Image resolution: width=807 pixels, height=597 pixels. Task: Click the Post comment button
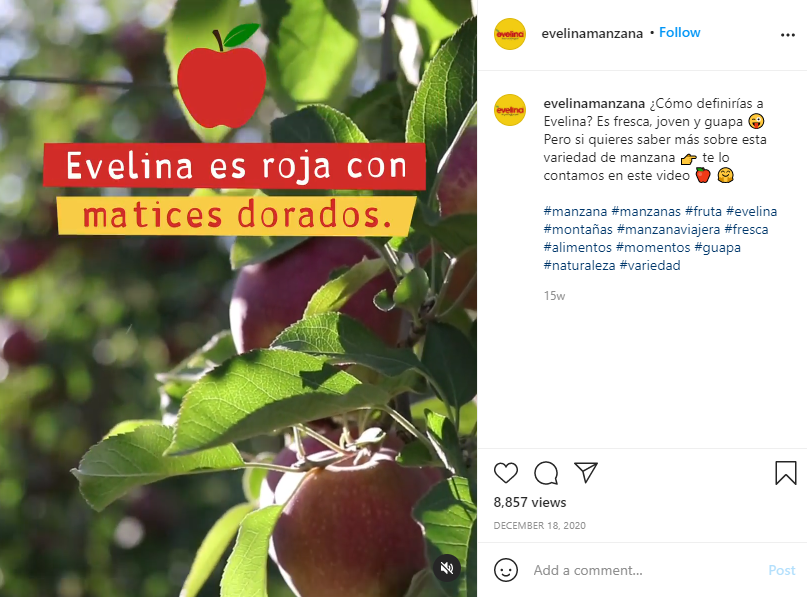[781, 570]
